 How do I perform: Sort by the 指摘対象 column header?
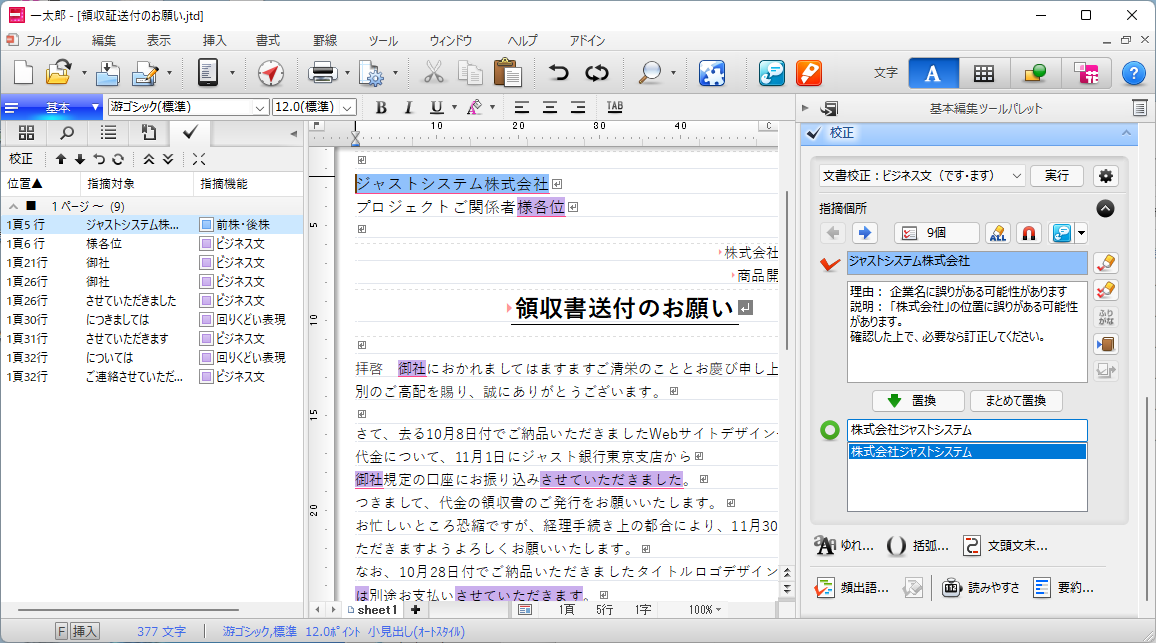click(x=136, y=184)
